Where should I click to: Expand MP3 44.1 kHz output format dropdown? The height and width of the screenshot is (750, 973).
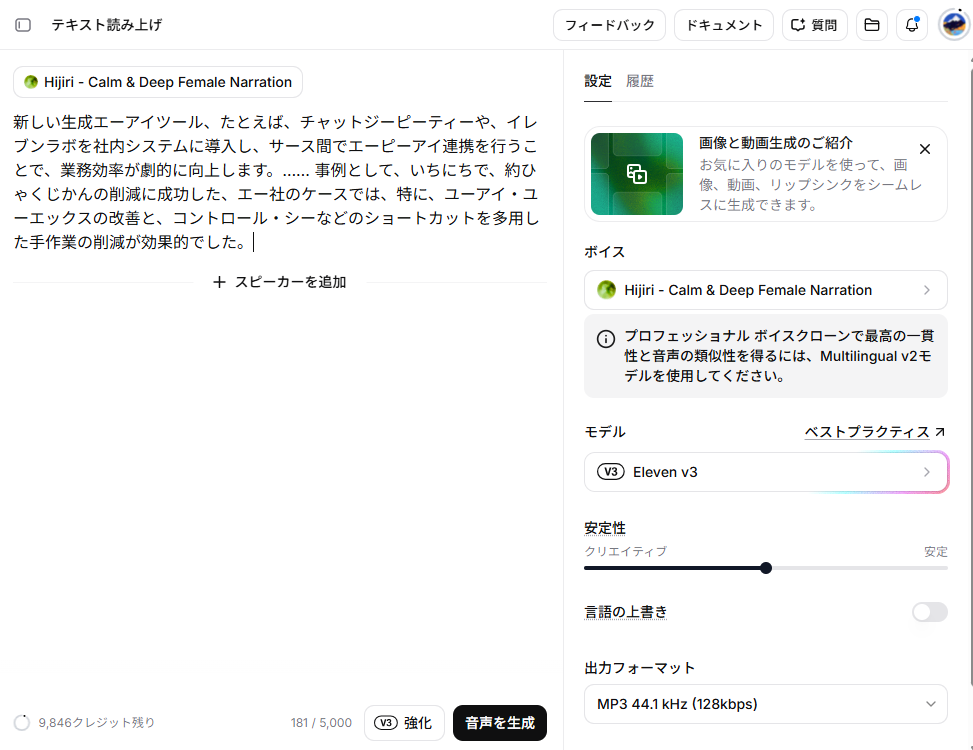coord(765,704)
